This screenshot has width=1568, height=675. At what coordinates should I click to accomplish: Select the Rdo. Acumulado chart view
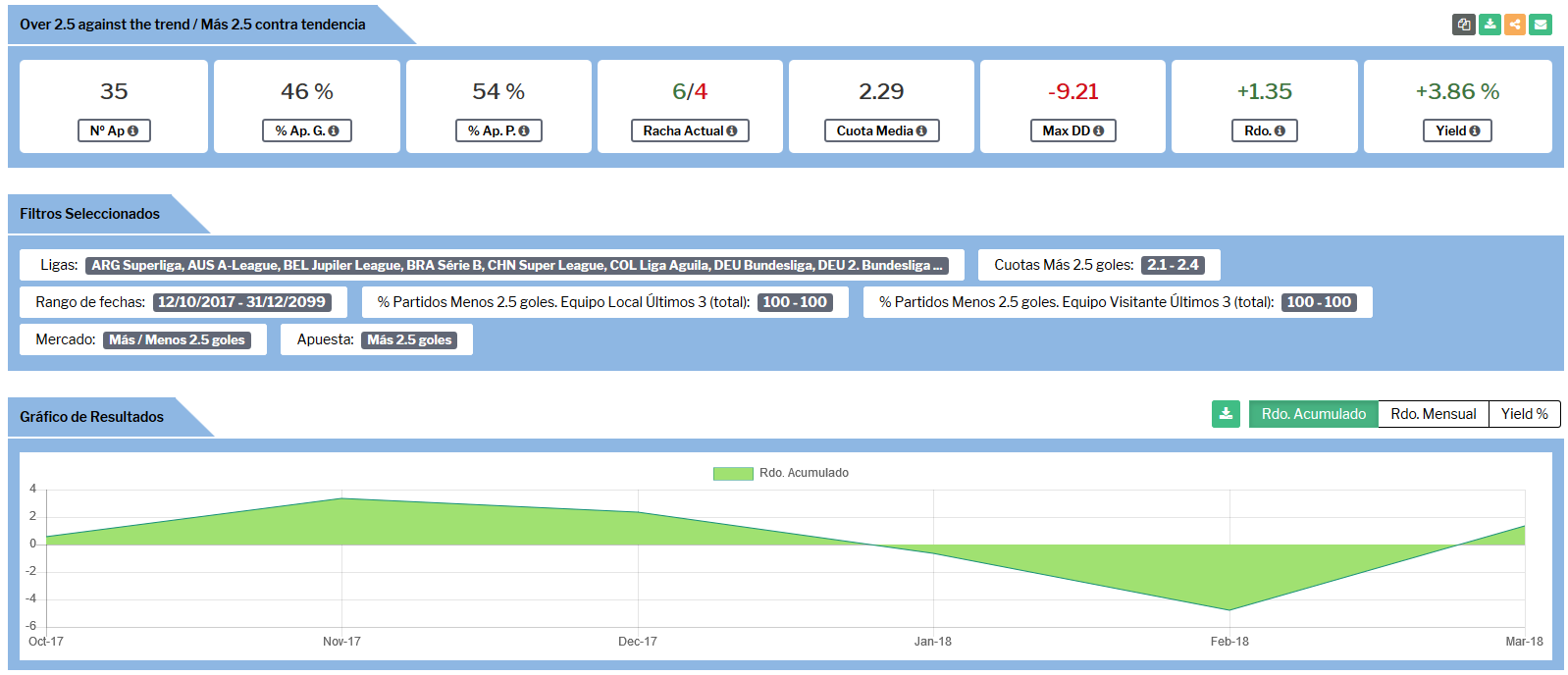click(x=1313, y=414)
